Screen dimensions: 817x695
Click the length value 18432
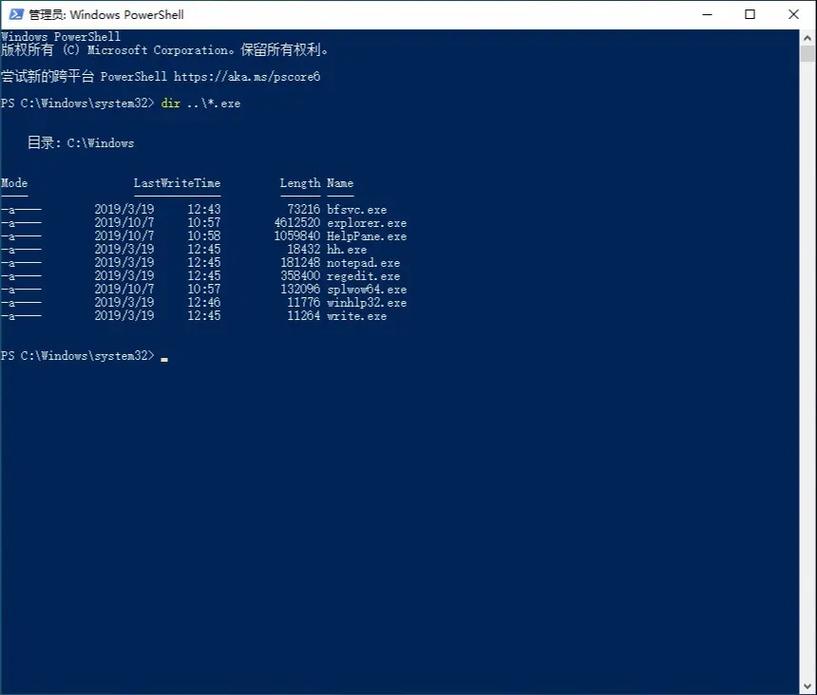coord(304,250)
